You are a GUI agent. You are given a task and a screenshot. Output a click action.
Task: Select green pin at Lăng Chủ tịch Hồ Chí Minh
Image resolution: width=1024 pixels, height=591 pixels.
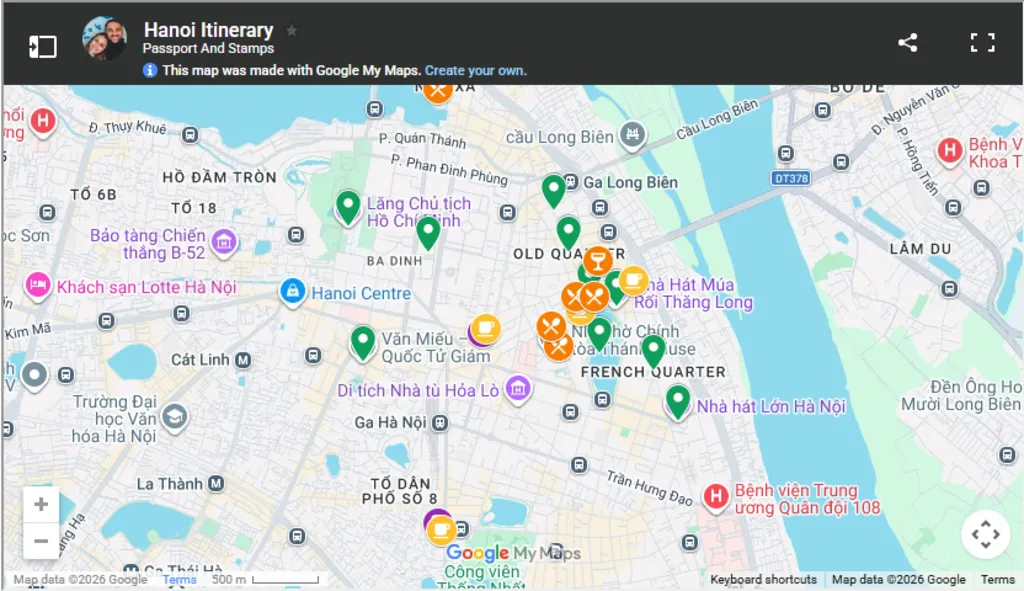pyautogui.click(x=348, y=206)
